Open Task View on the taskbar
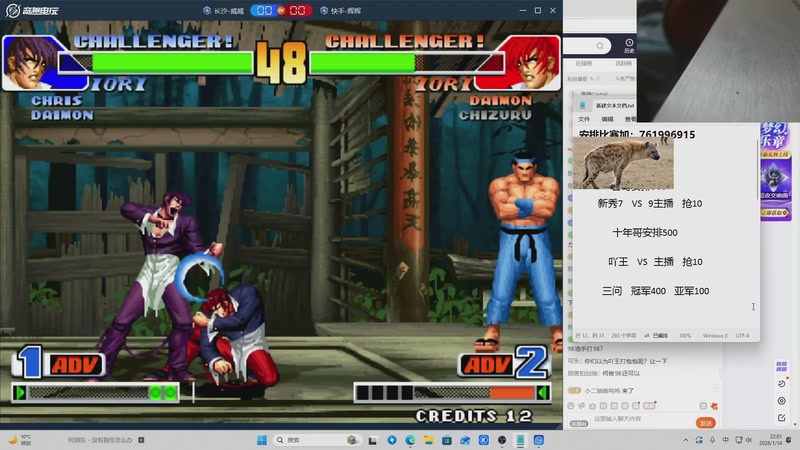The image size is (800, 450). (372, 440)
